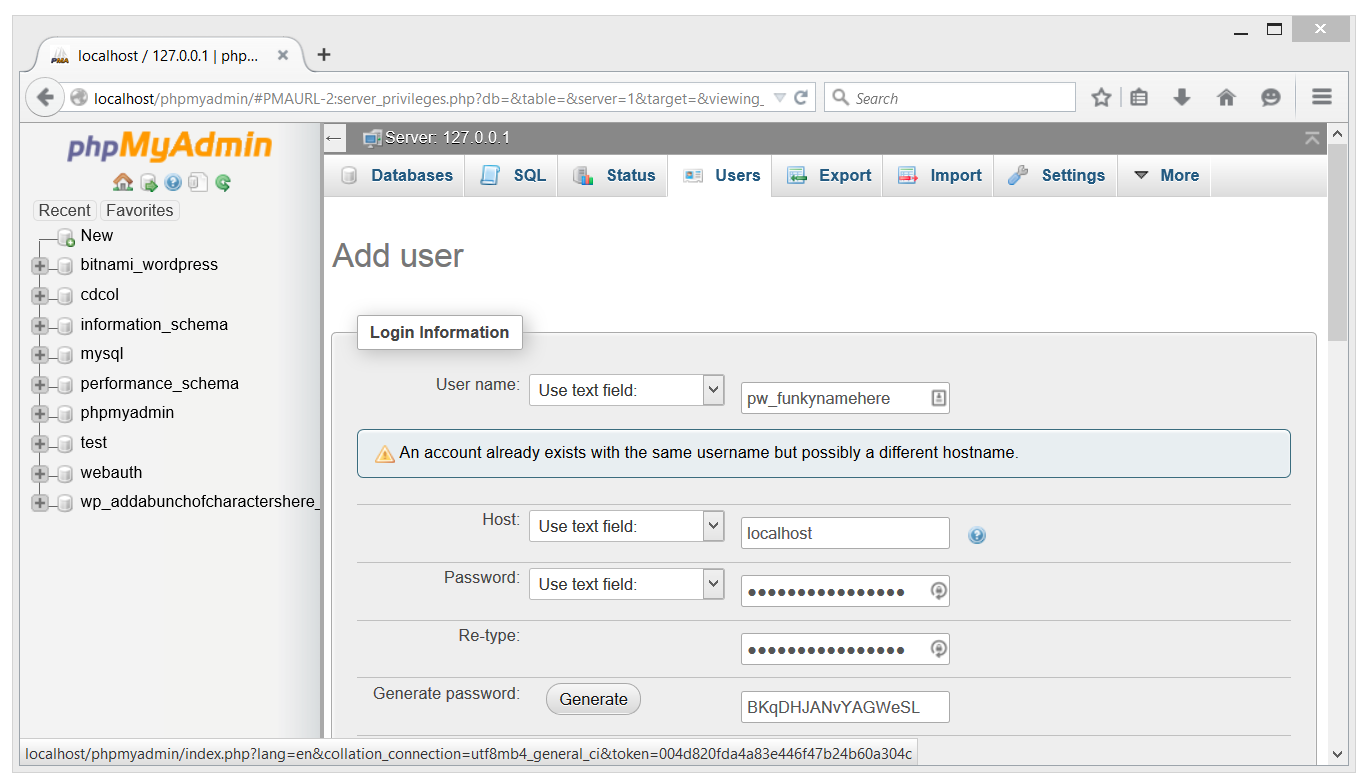This screenshot has height=781, width=1371.
Task: Open the Password type dropdown
Action: click(x=626, y=584)
